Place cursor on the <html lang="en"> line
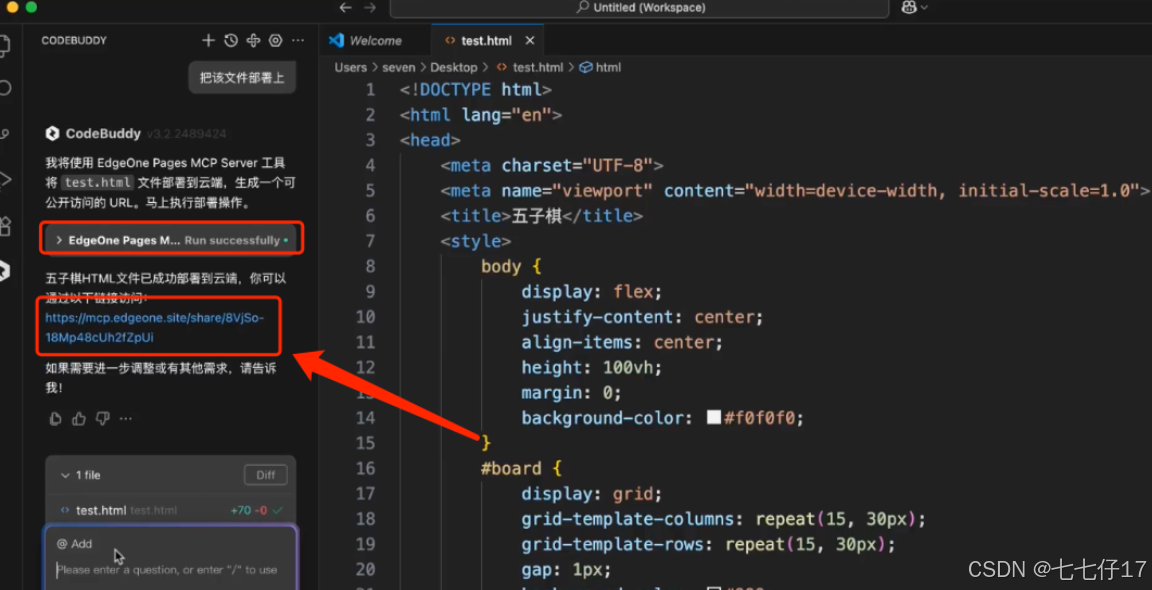The width and height of the screenshot is (1152, 590). [x=480, y=115]
